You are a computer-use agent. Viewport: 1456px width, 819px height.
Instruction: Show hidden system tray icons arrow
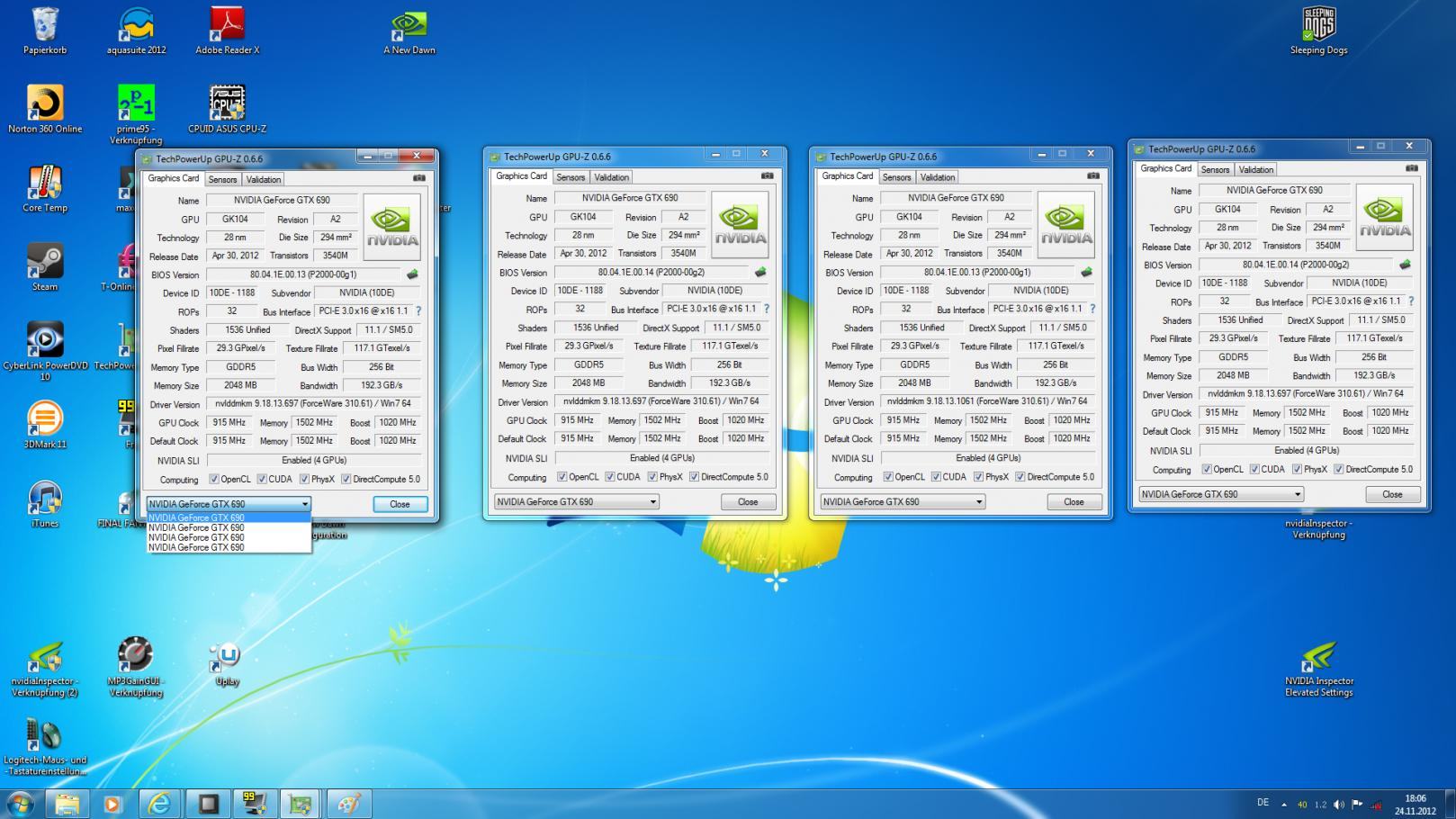click(x=1284, y=805)
